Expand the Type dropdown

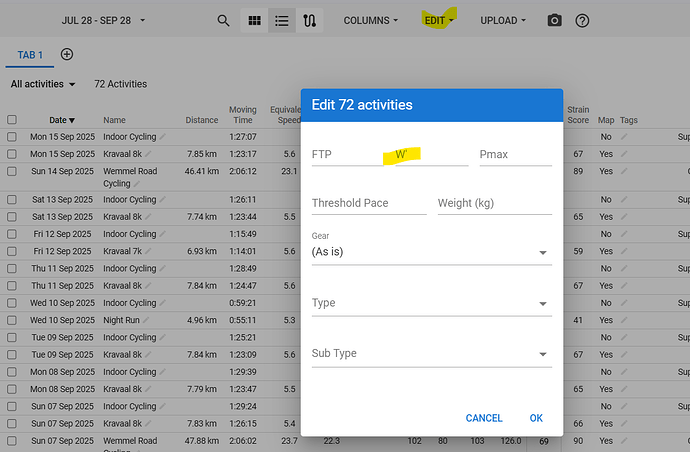431,303
